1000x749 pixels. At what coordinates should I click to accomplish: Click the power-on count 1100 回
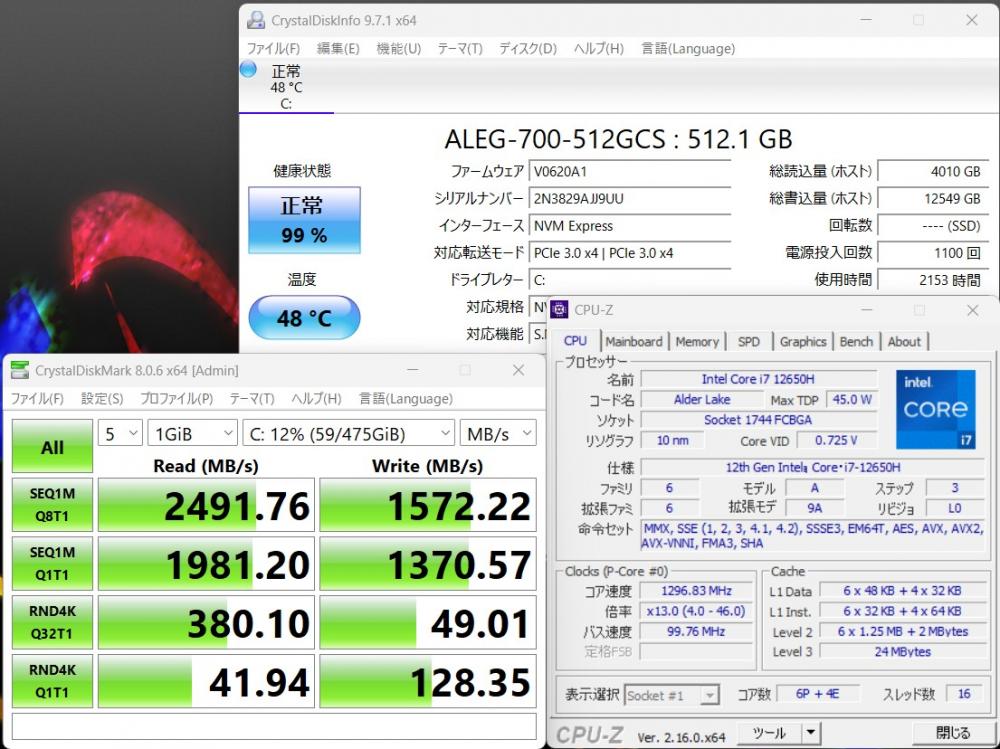click(933, 253)
